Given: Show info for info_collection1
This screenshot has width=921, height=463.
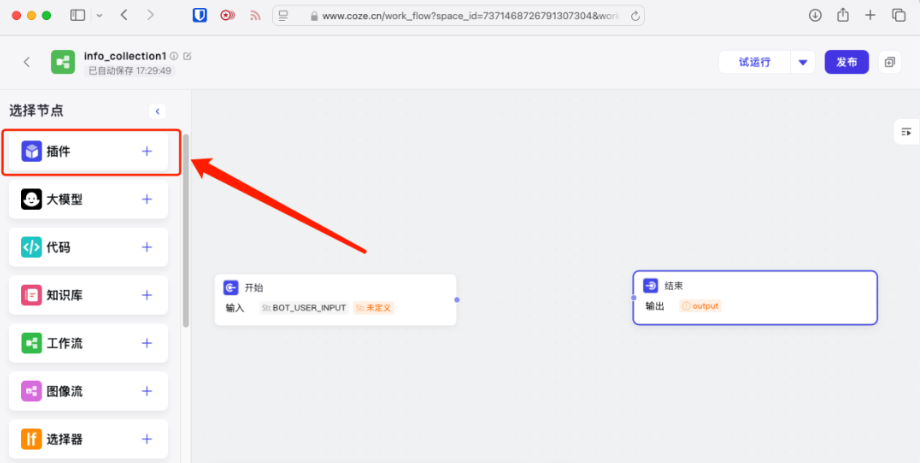Looking at the screenshot, I should [174, 56].
